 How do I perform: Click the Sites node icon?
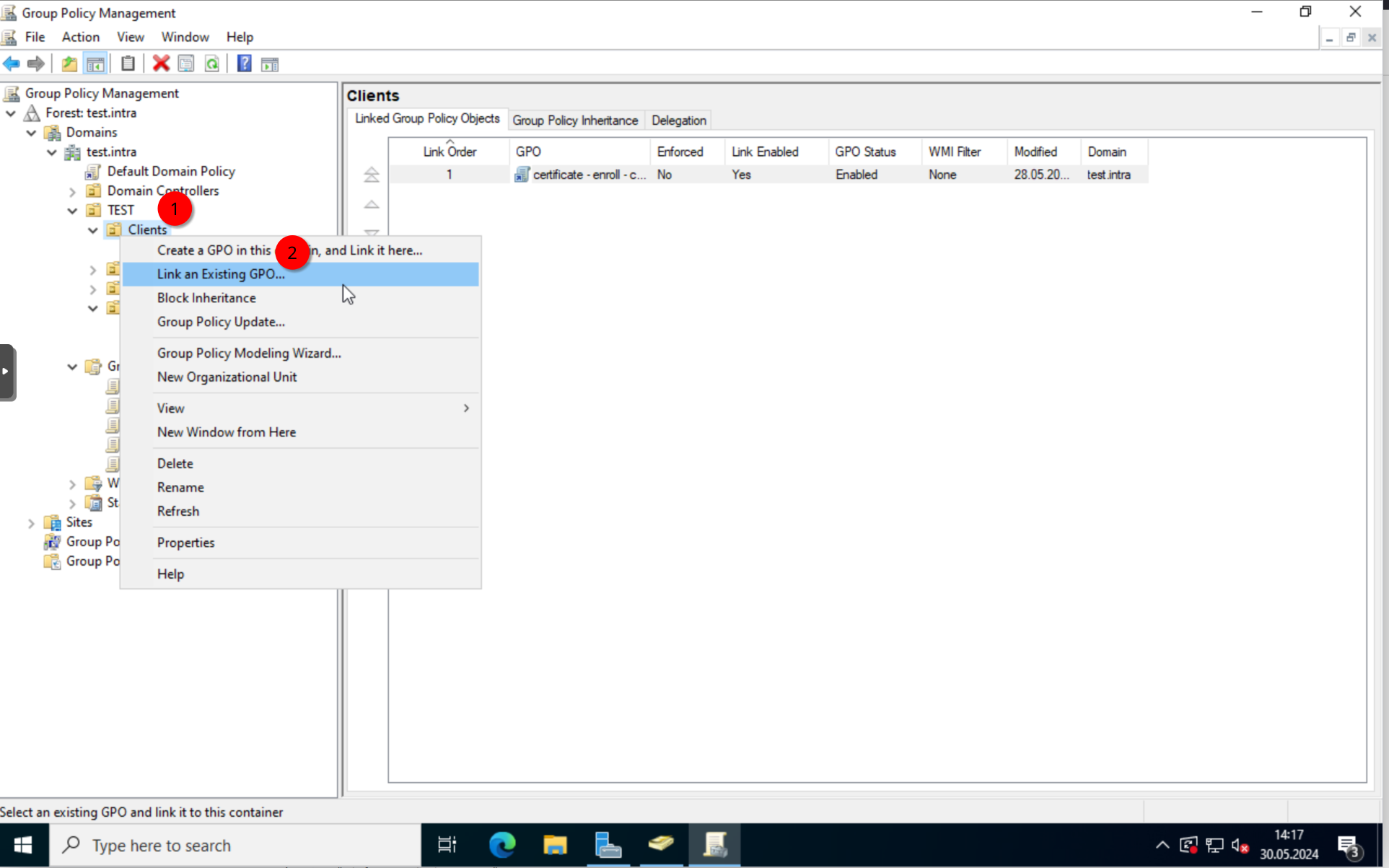click(x=52, y=522)
